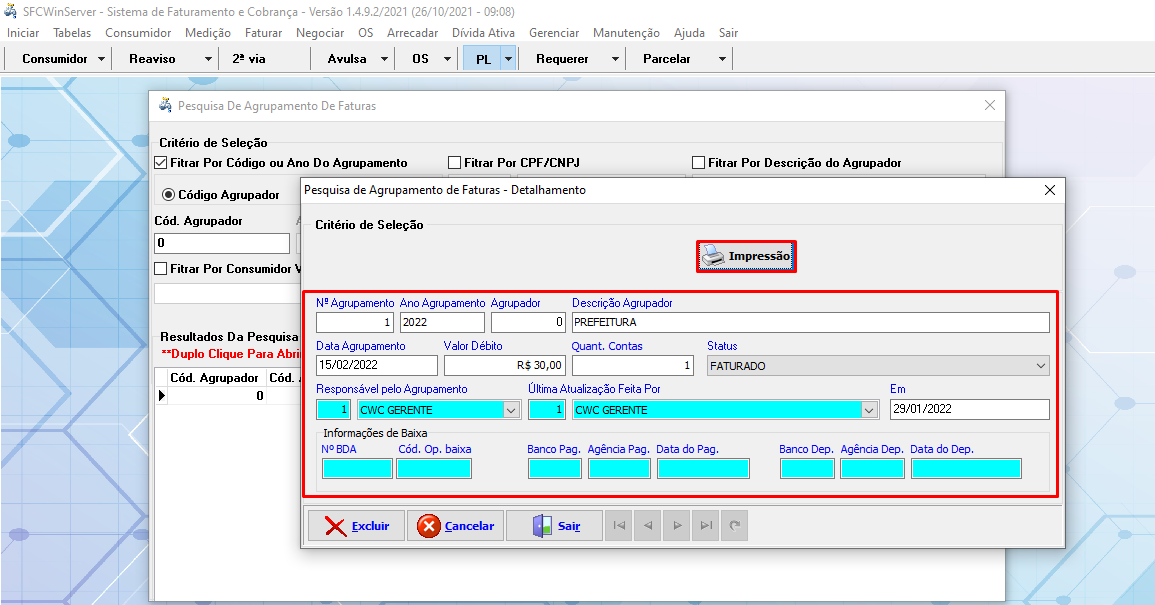Image resolution: width=1155 pixels, height=605 pixels.
Task: Click the Sair door button
Action: [x=554, y=526]
